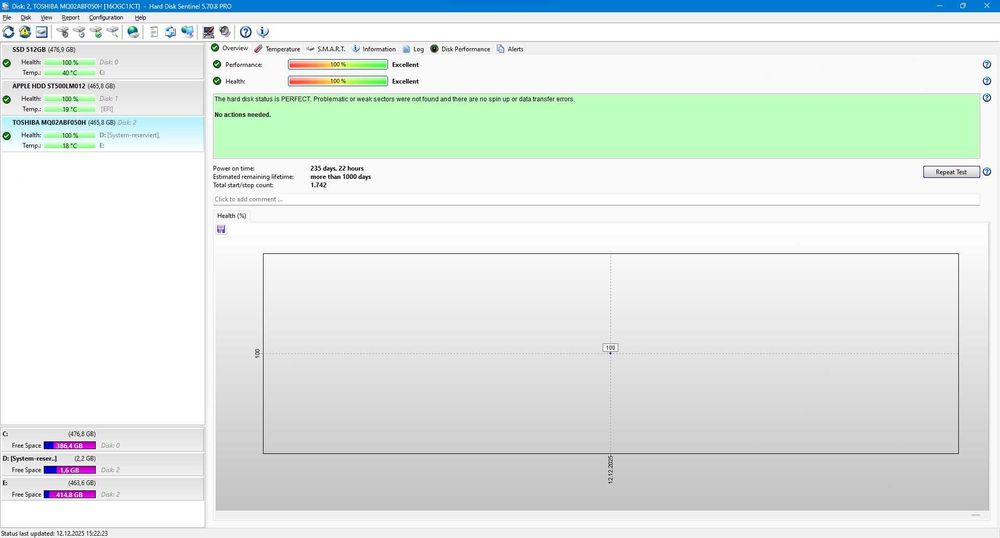The height and width of the screenshot is (538, 1000).
Task: Click help icon next to Repeat Test
Action: click(x=987, y=172)
